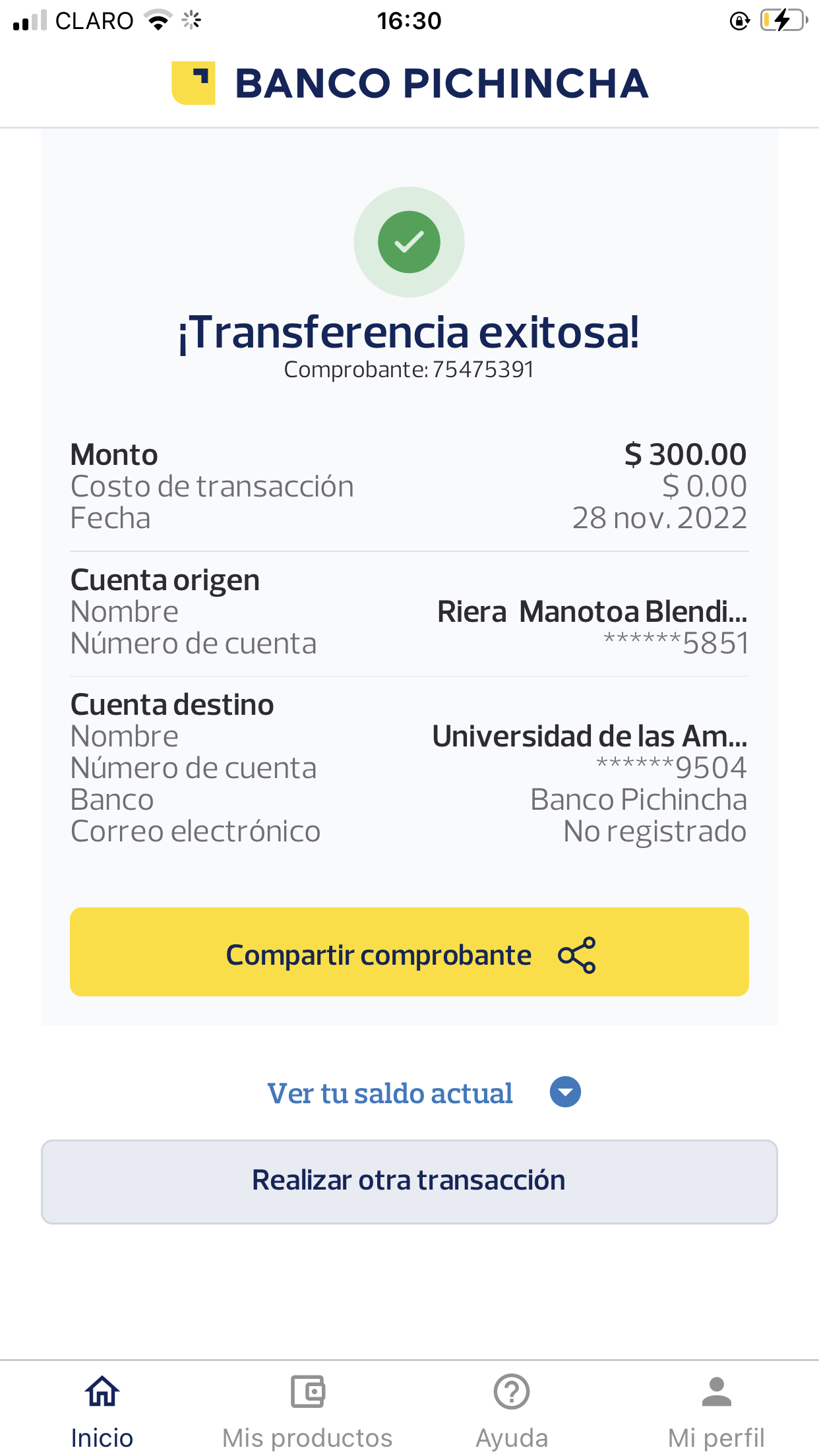The width and height of the screenshot is (819, 1456).
Task: Tap the Wi-Fi signal status icon
Action: 158,20
